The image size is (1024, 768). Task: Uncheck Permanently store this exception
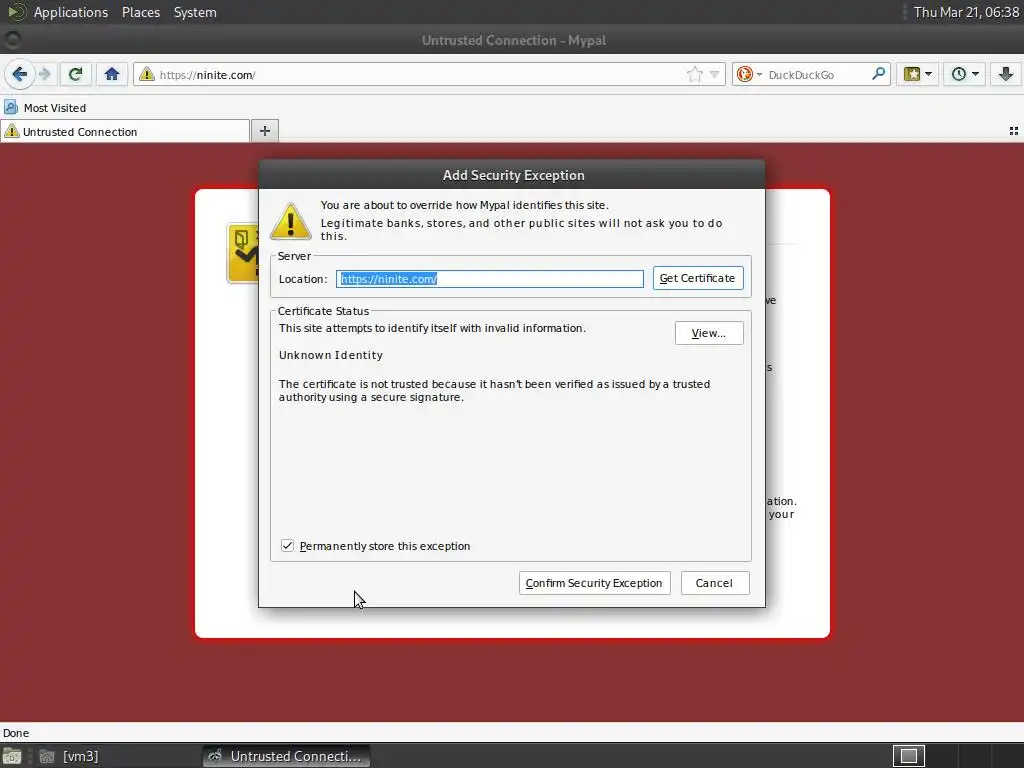[287, 545]
